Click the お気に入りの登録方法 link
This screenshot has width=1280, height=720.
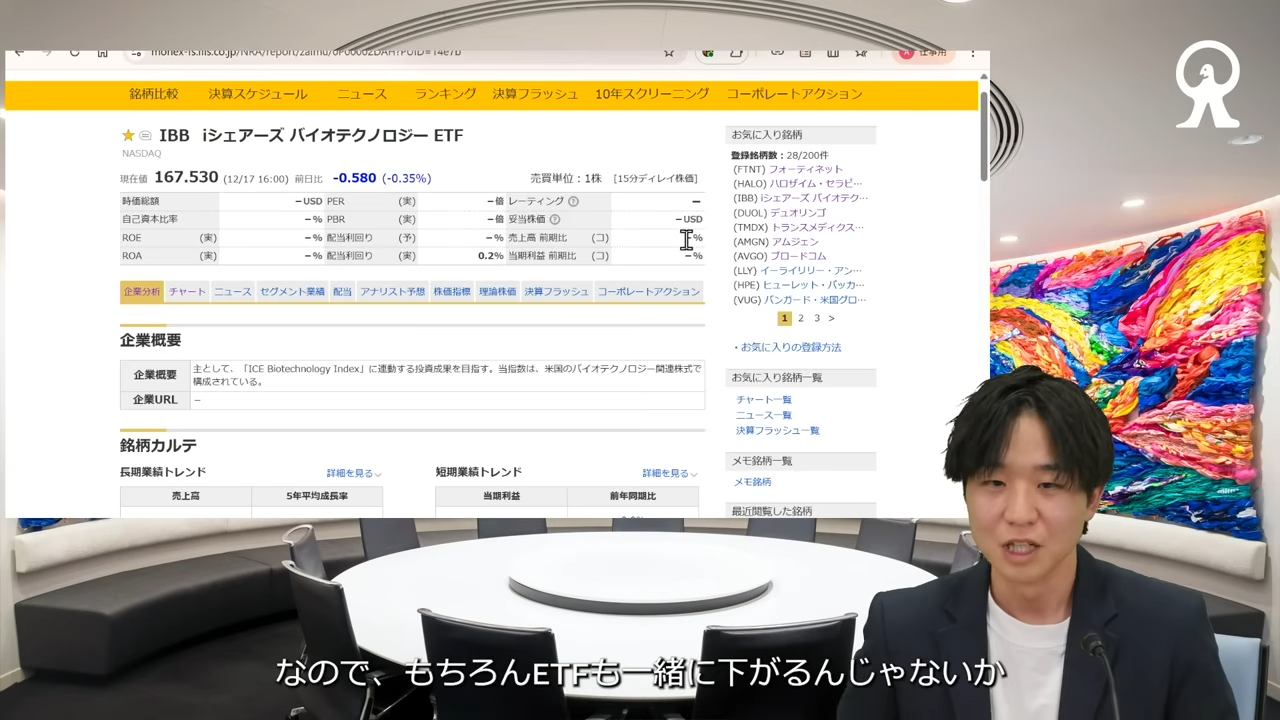(x=790, y=347)
